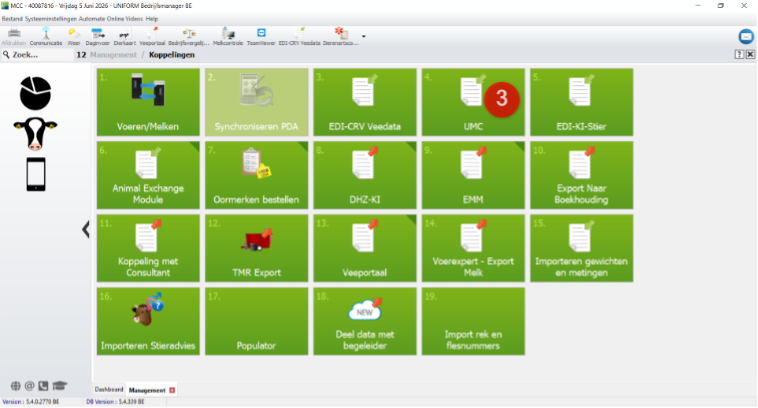Open the Help menu

tap(152, 19)
